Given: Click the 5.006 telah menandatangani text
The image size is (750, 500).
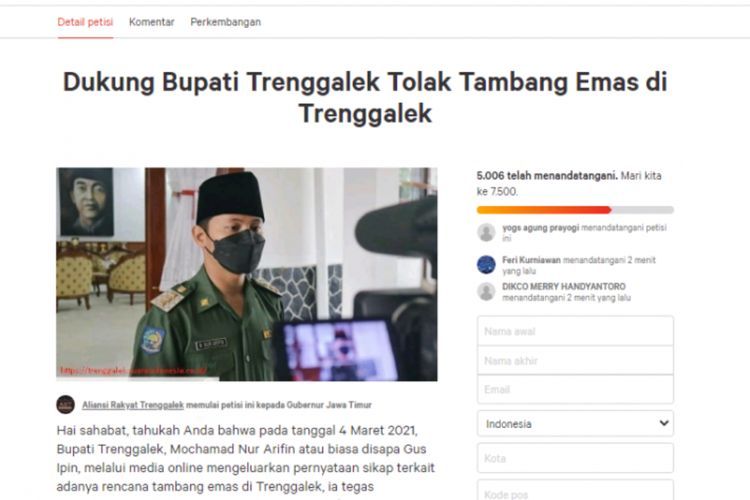Looking at the screenshot, I should (547, 176).
